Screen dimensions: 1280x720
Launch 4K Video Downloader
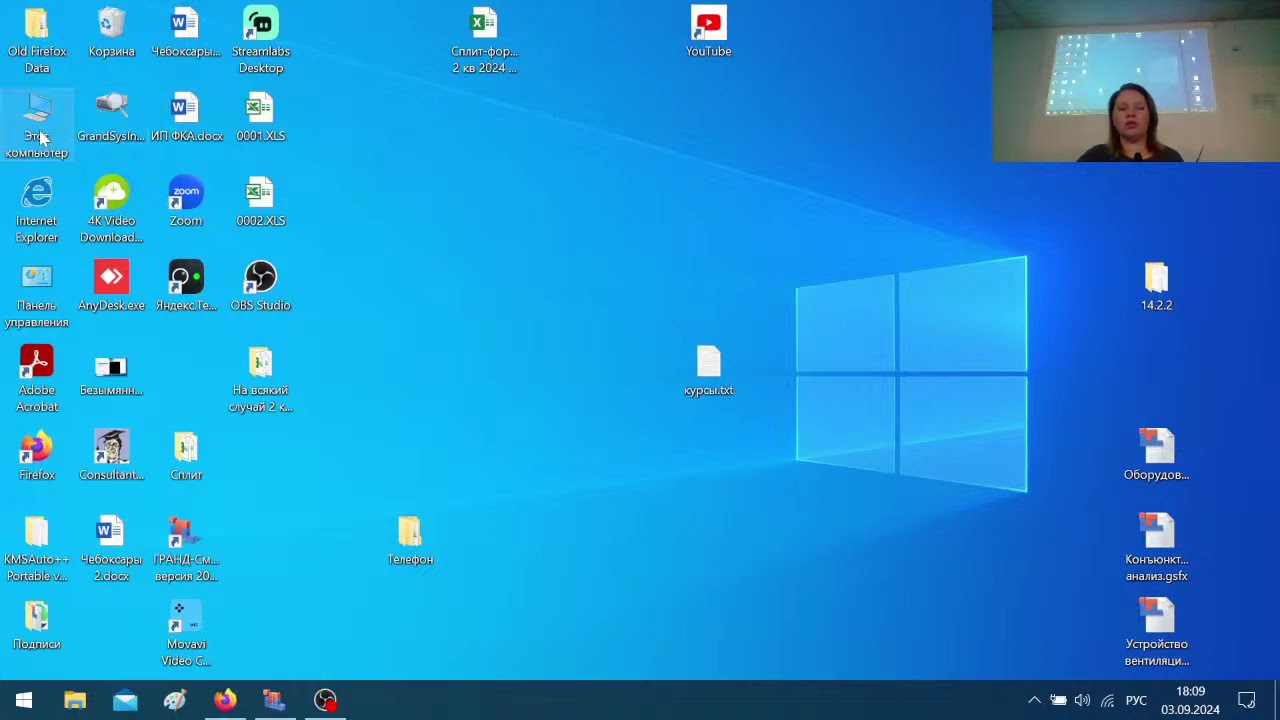[x=111, y=210]
